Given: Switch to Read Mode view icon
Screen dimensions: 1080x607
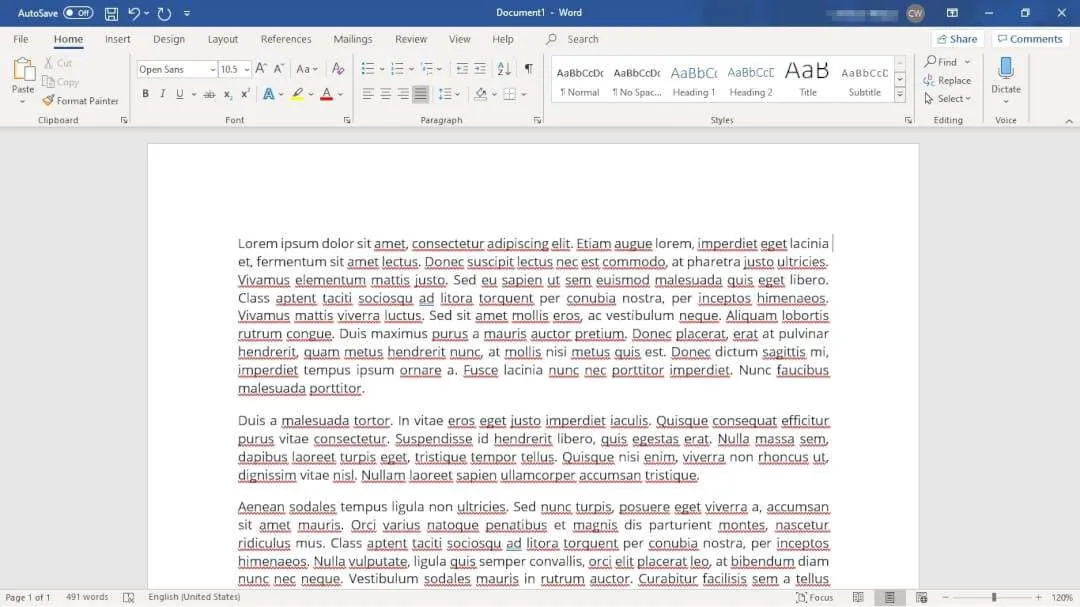Looking at the screenshot, I should [858, 597].
